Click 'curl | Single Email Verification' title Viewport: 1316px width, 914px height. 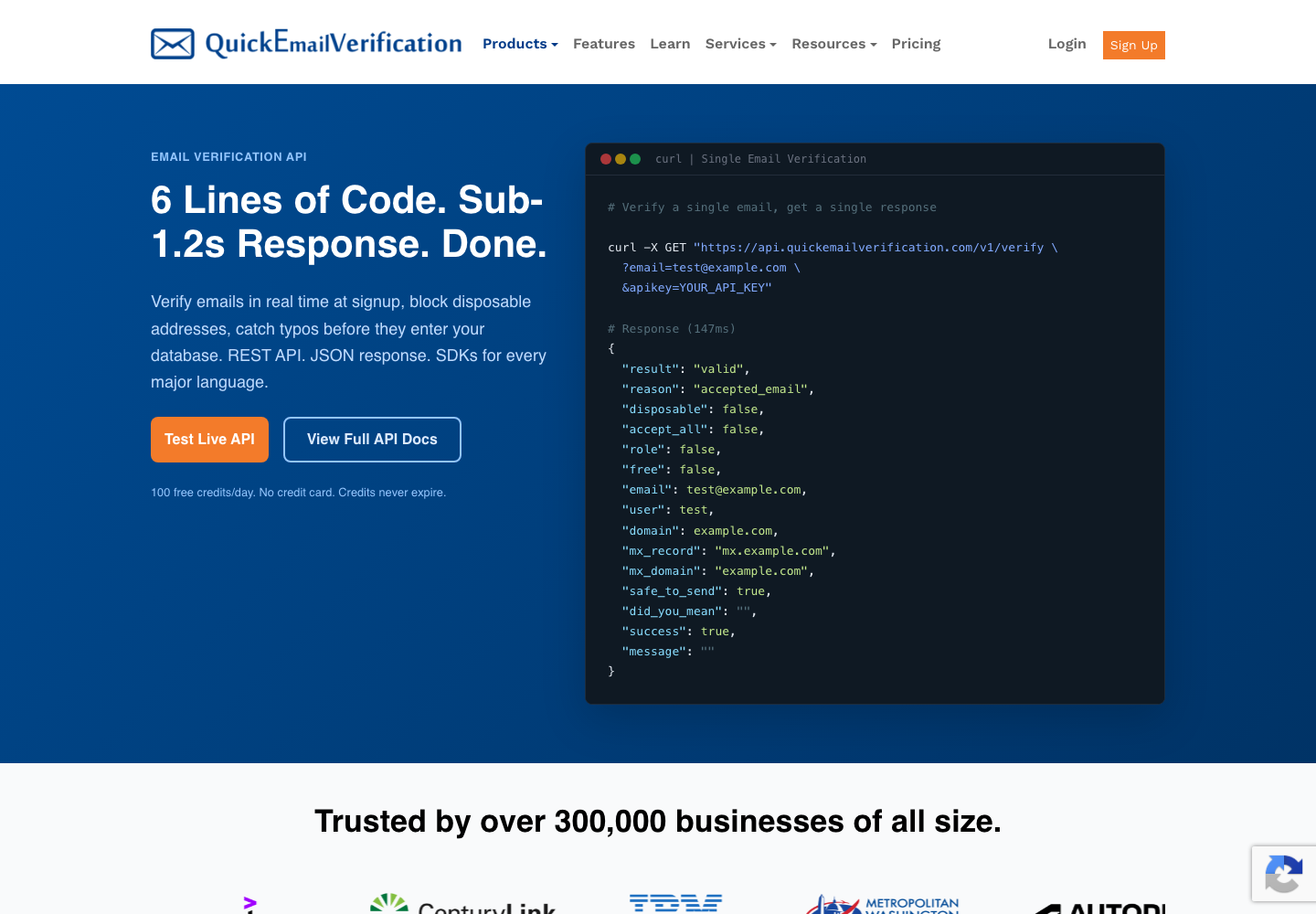[x=760, y=159]
